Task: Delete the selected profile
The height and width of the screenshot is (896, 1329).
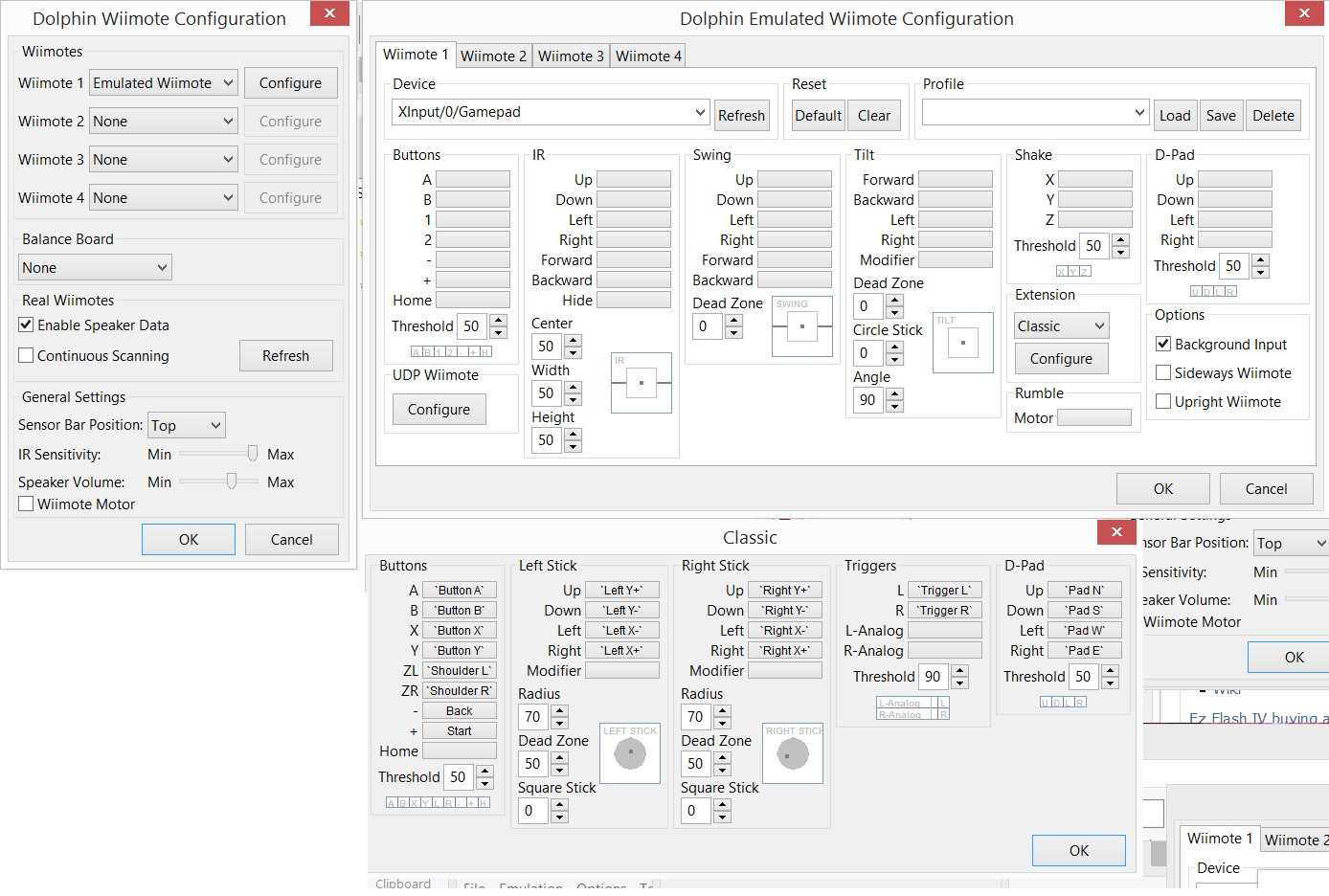Action: pos(1273,115)
